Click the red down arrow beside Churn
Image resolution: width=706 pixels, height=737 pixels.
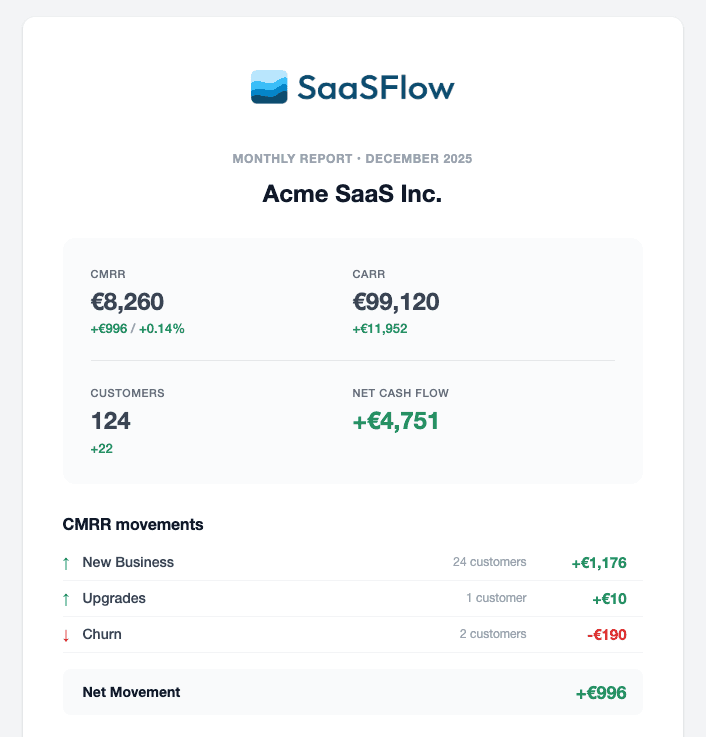pos(66,635)
